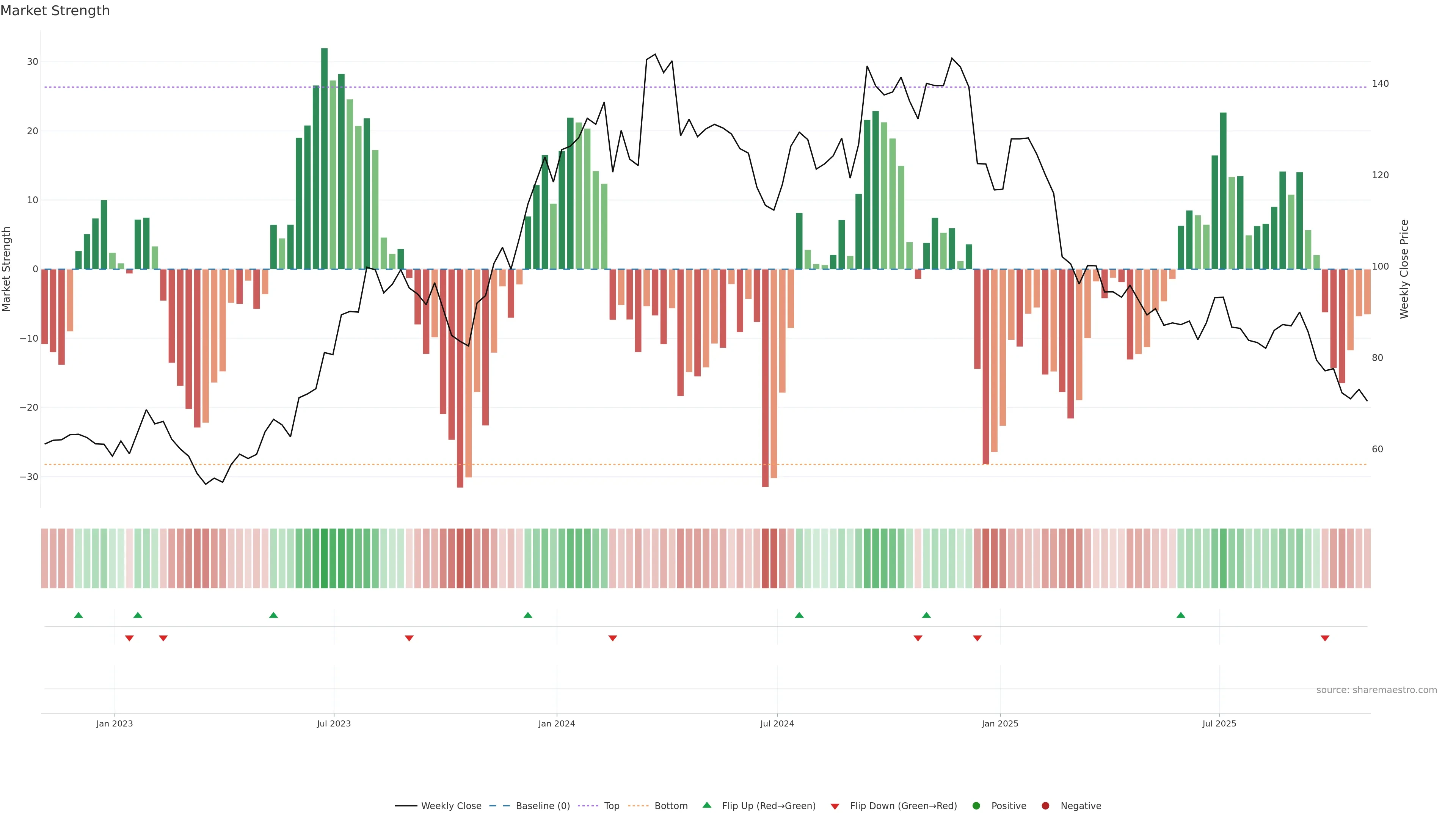
Task: Click the leftmost red flip-down triangle marker
Action: pyautogui.click(x=129, y=638)
